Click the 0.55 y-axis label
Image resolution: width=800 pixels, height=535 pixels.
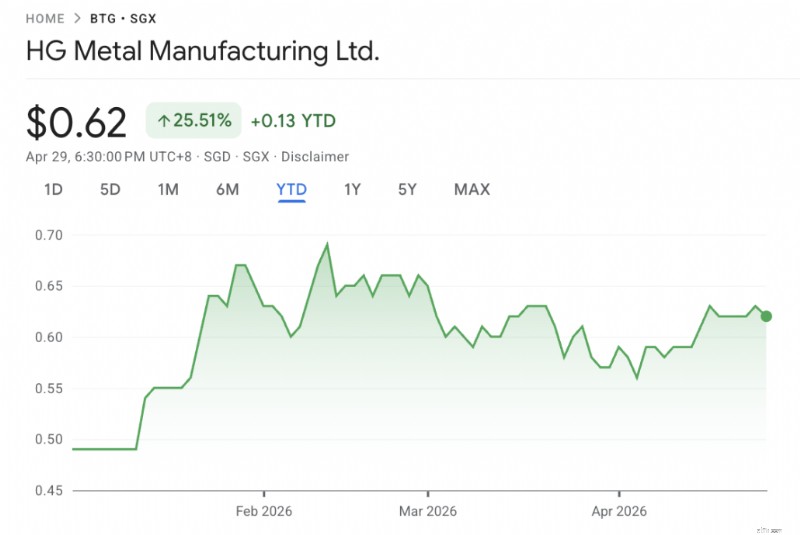[x=48, y=388]
